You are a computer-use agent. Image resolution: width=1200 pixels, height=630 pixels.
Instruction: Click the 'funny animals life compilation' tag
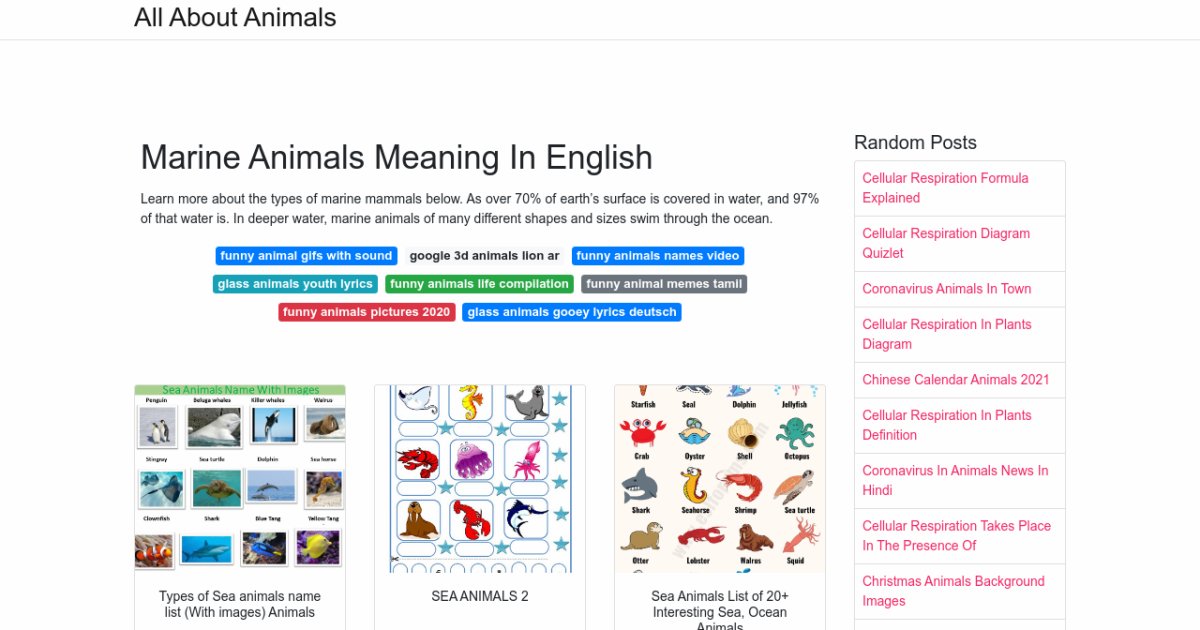pyautogui.click(x=479, y=284)
